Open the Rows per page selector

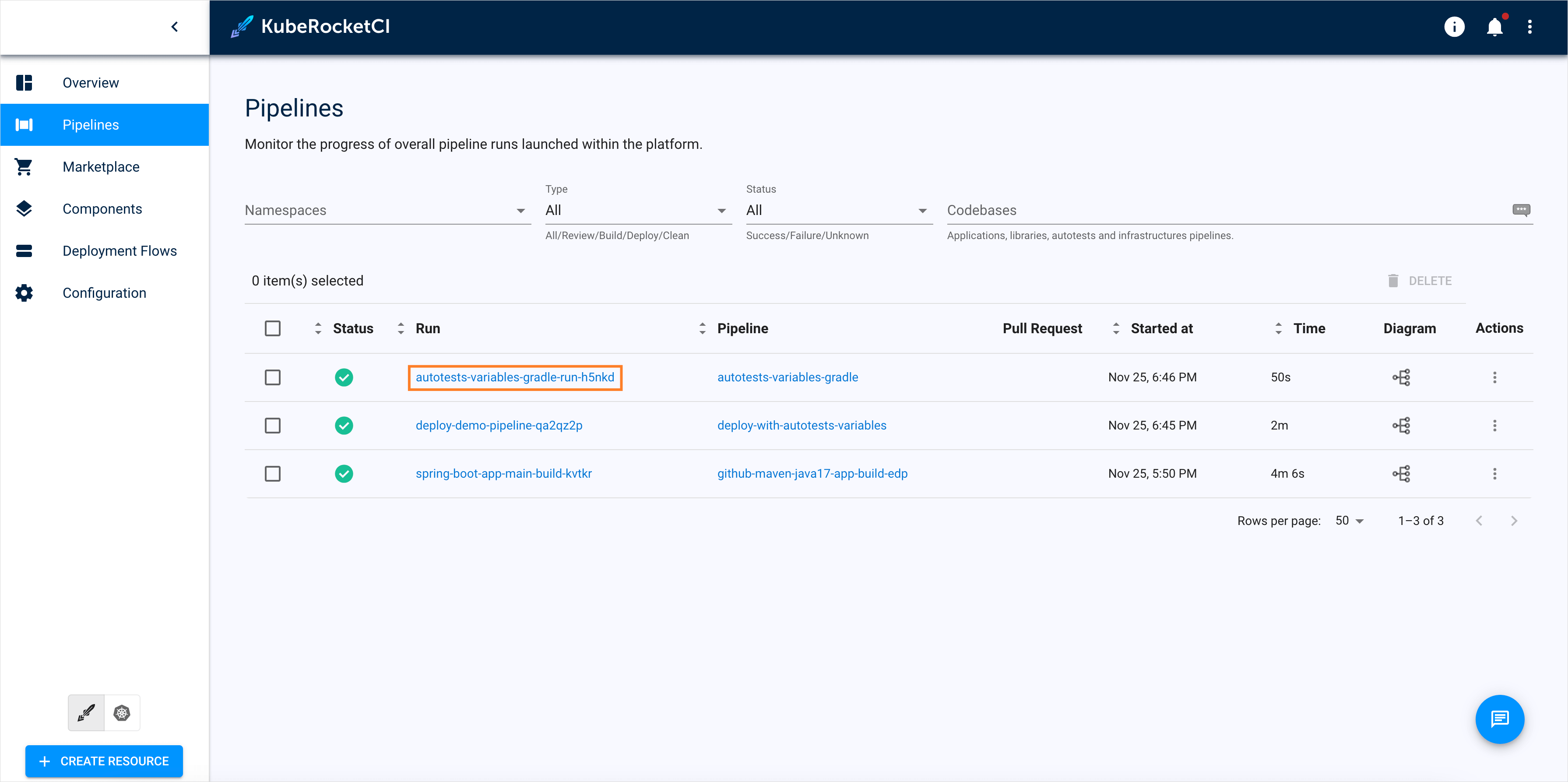tap(1349, 521)
